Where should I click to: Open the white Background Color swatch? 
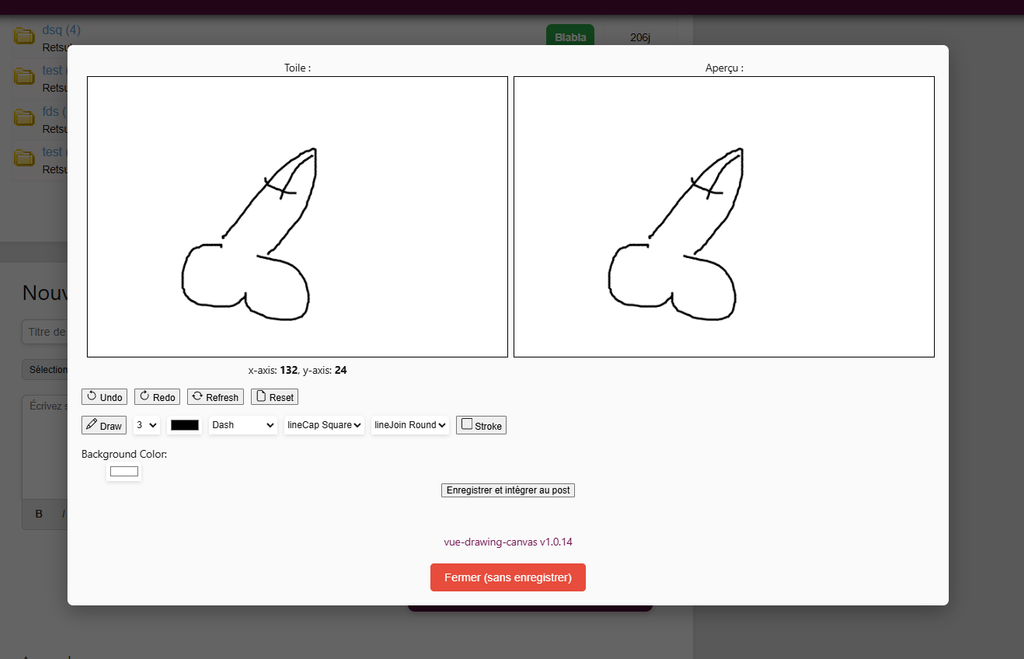tap(124, 471)
